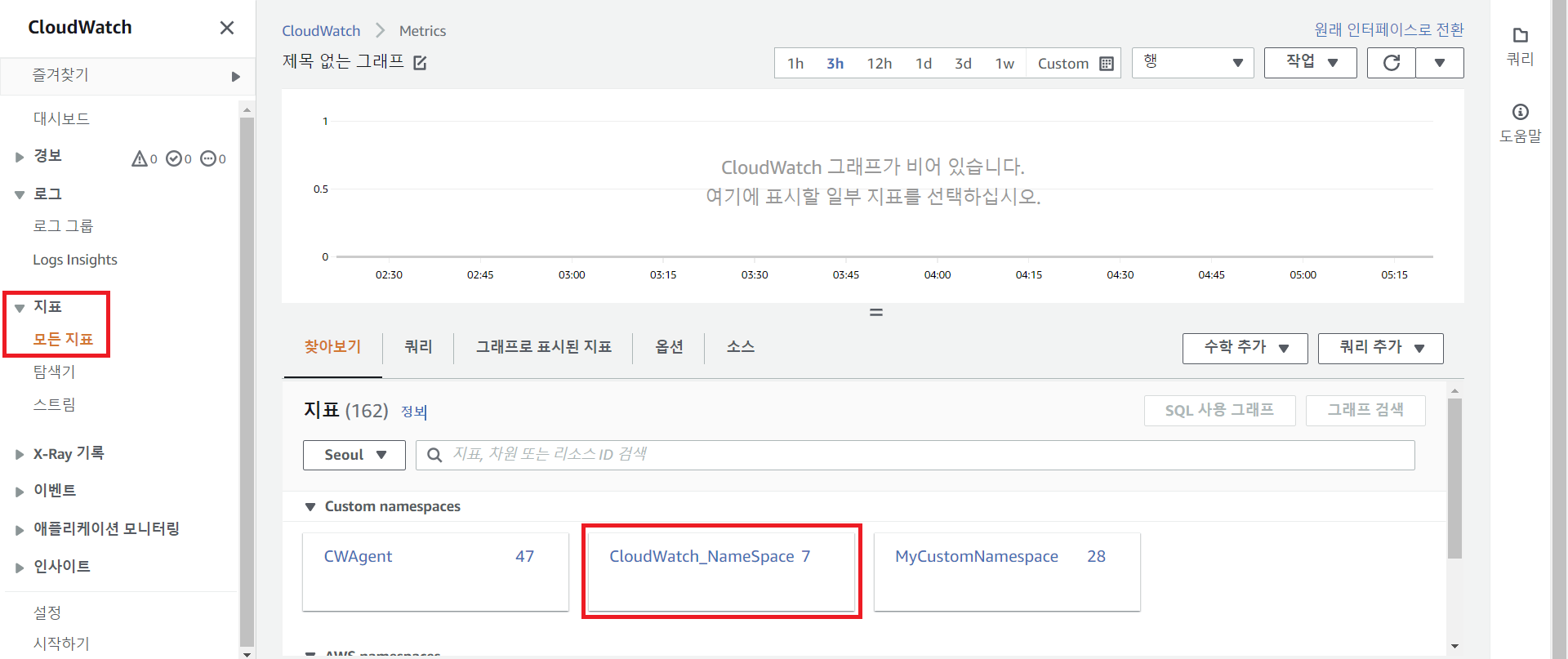The image size is (1568, 659).
Task: Select the 1w time range
Action: pyautogui.click(x=1004, y=64)
